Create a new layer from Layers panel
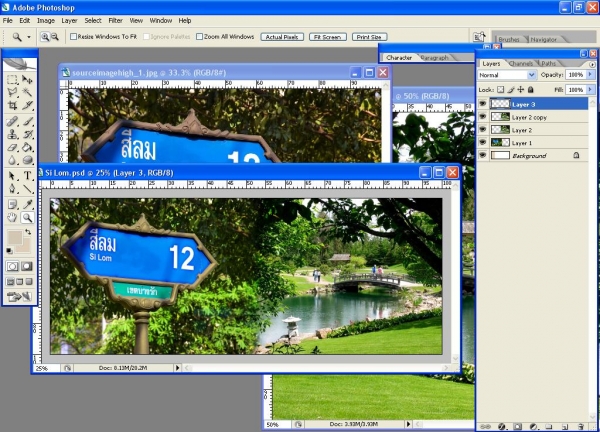Image resolution: width=600 pixels, height=432 pixels. click(x=565, y=426)
